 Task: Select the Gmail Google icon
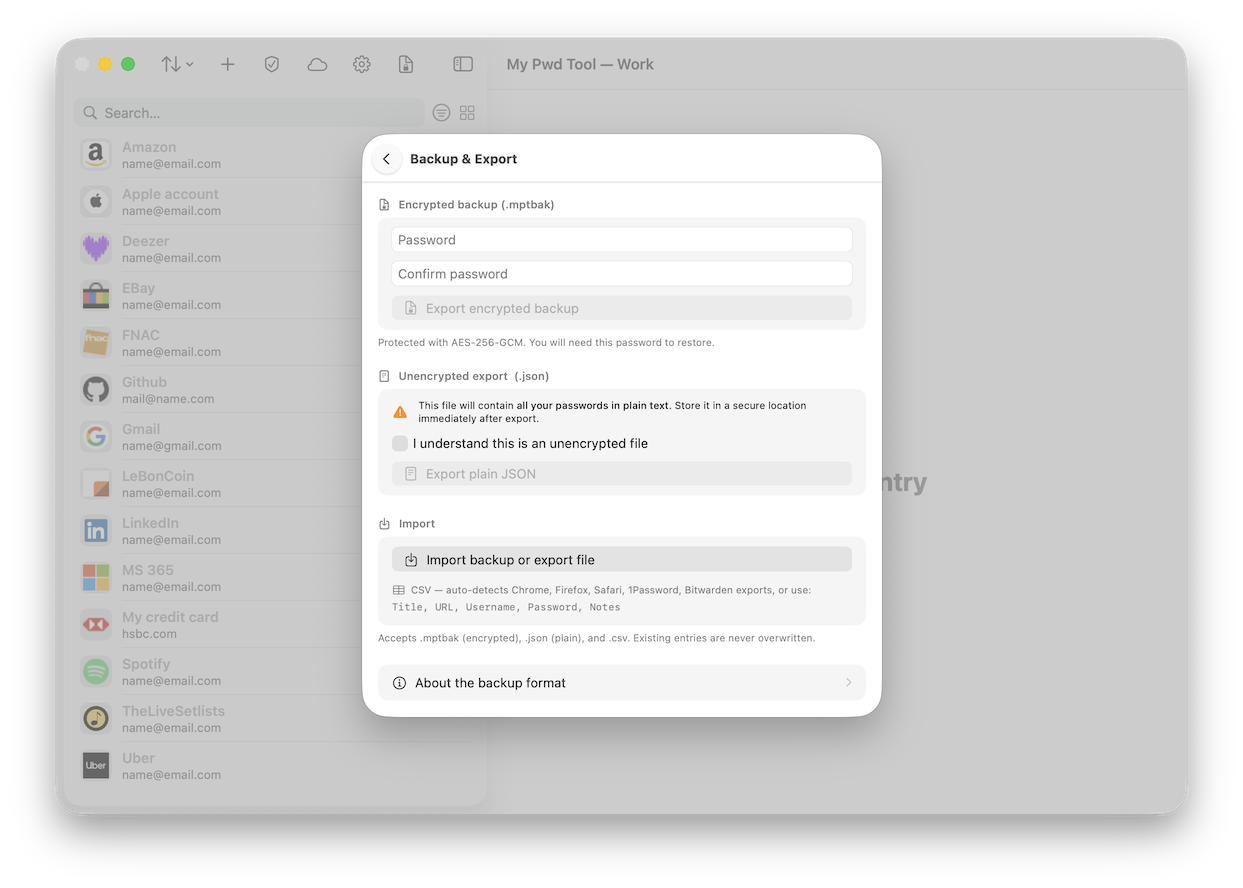pos(96,436)
